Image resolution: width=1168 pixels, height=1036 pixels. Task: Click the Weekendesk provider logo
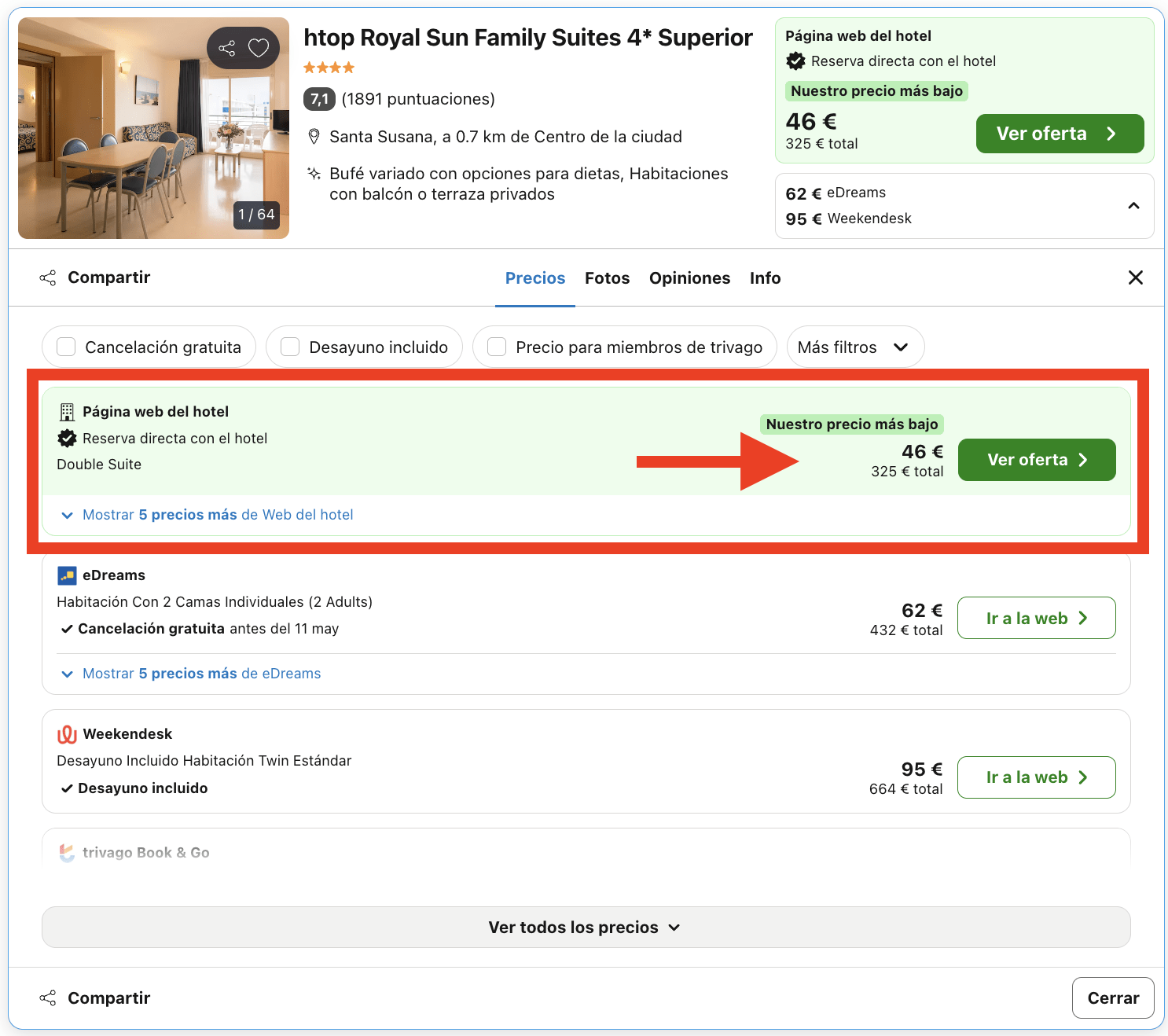coord(67,733)
